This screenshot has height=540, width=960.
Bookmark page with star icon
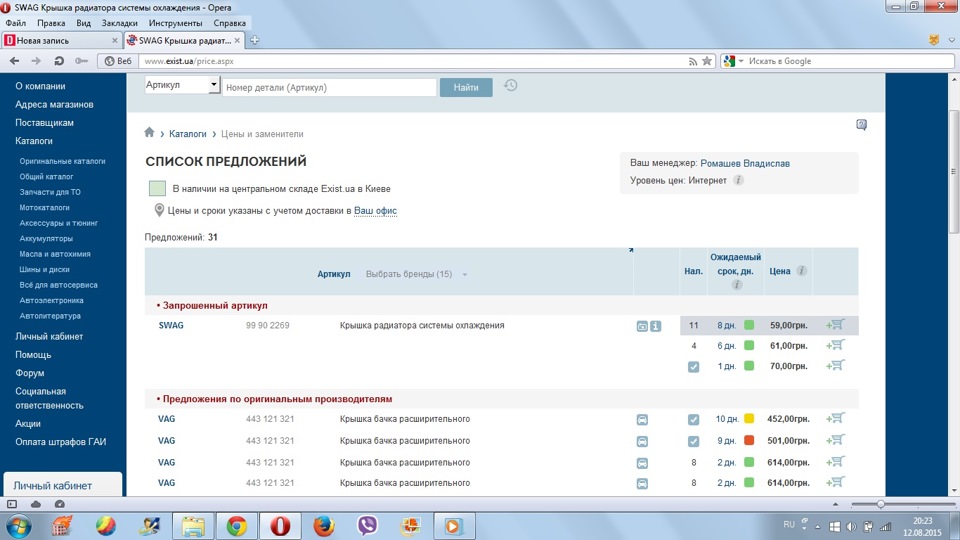pyautogui.click(x=707, y=61)
